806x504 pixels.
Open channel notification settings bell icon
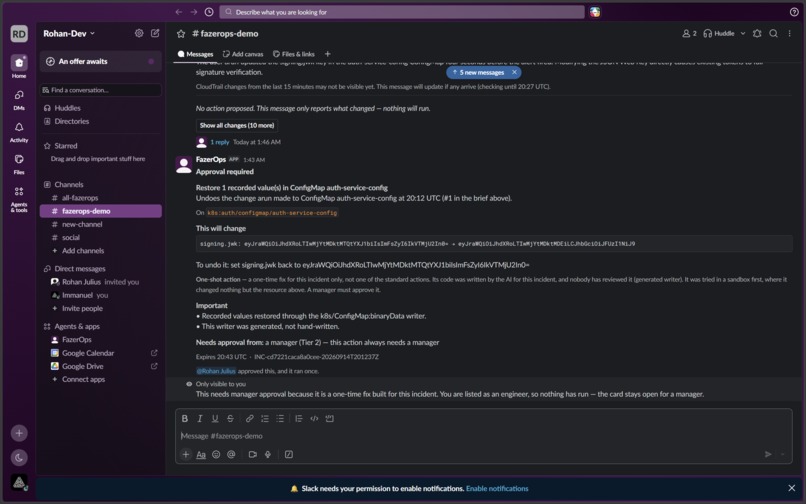tap(757, 33)
